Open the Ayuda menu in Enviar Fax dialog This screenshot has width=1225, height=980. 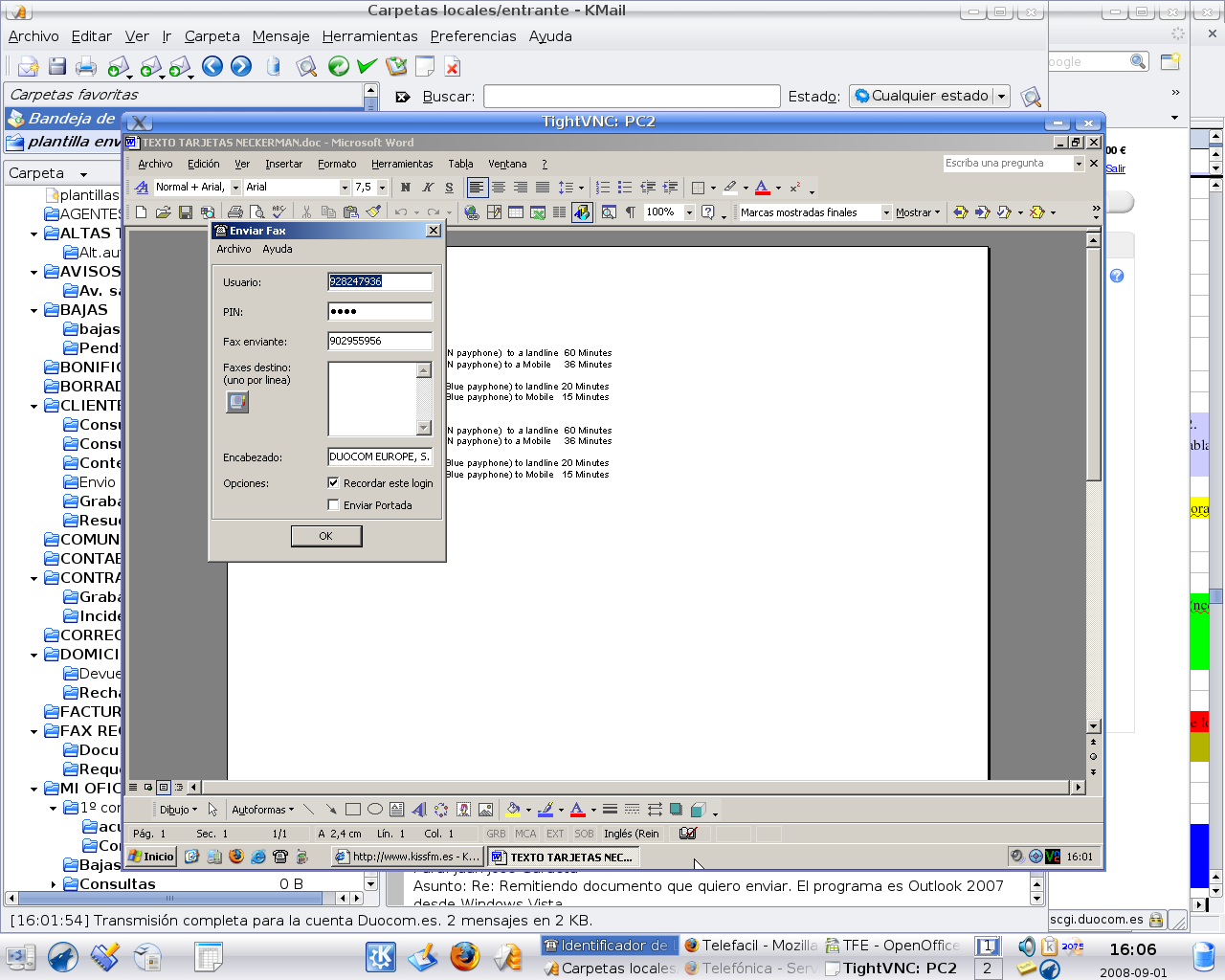[x=278, y=250]
